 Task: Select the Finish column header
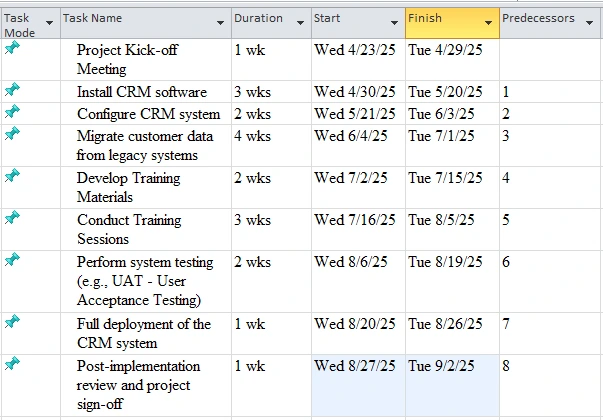pos(440,19)
